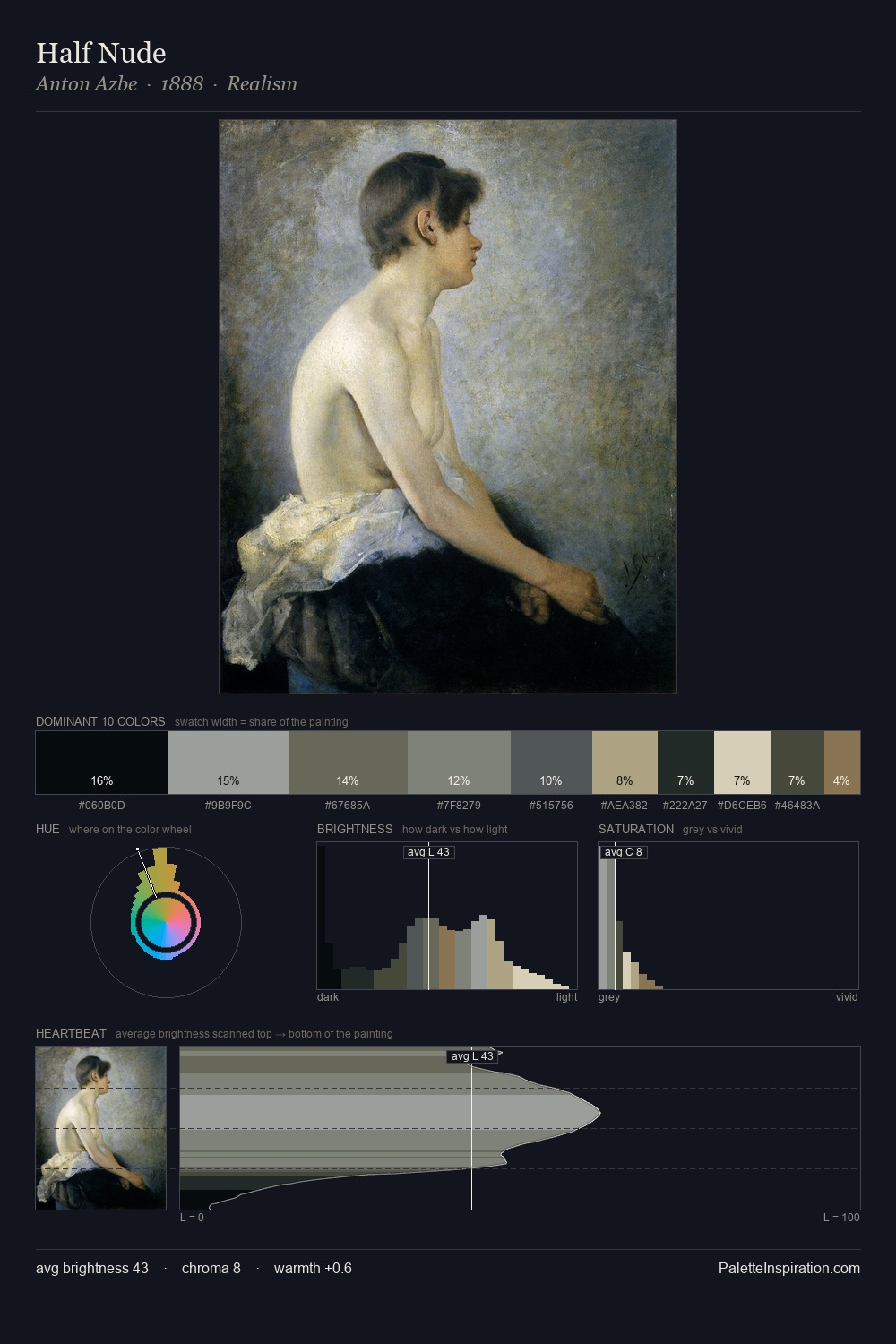The image size is (896, 1344).
Task: Click the hex code #9B9F9C
Action: tap(228, 806)
